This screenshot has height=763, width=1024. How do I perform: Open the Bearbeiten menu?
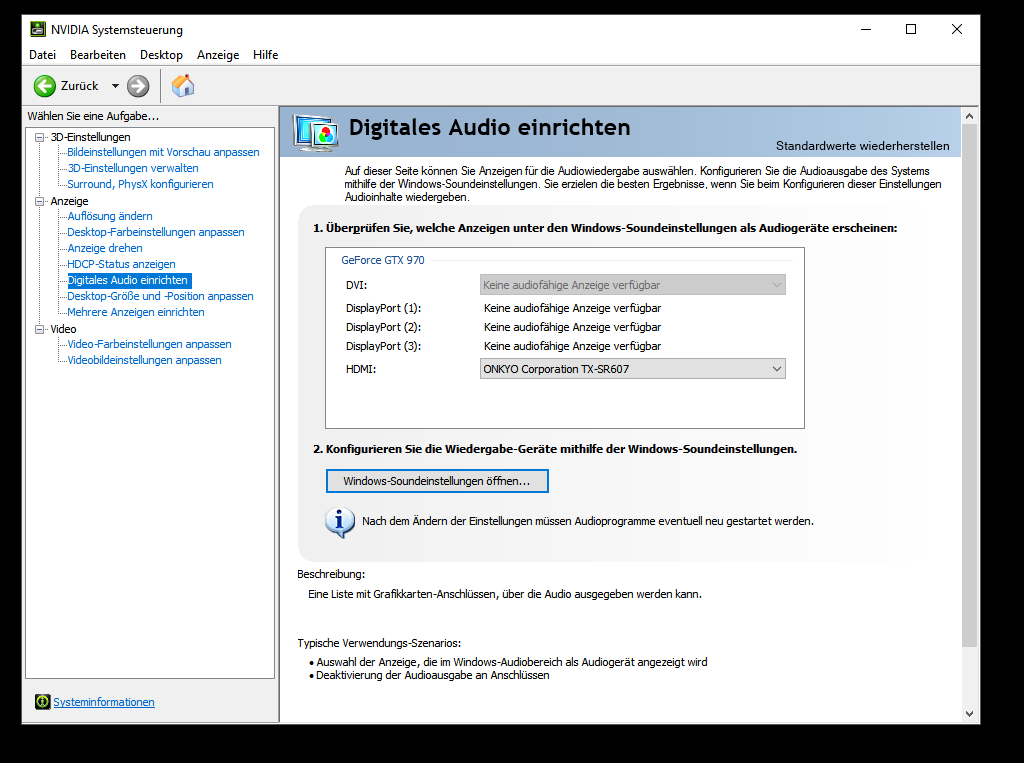98,55
